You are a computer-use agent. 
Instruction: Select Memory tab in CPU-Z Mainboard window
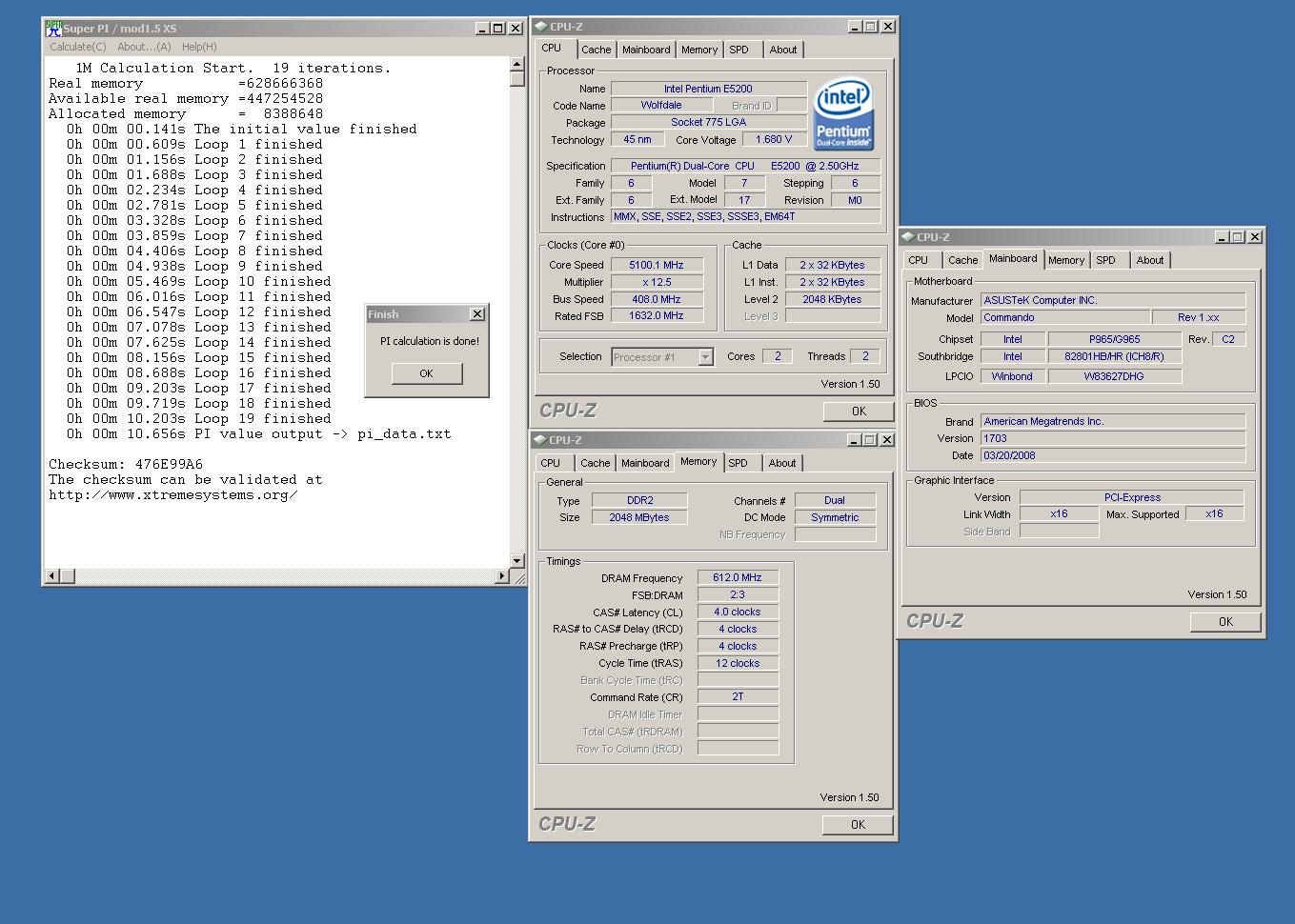[x=1066, y=260]
